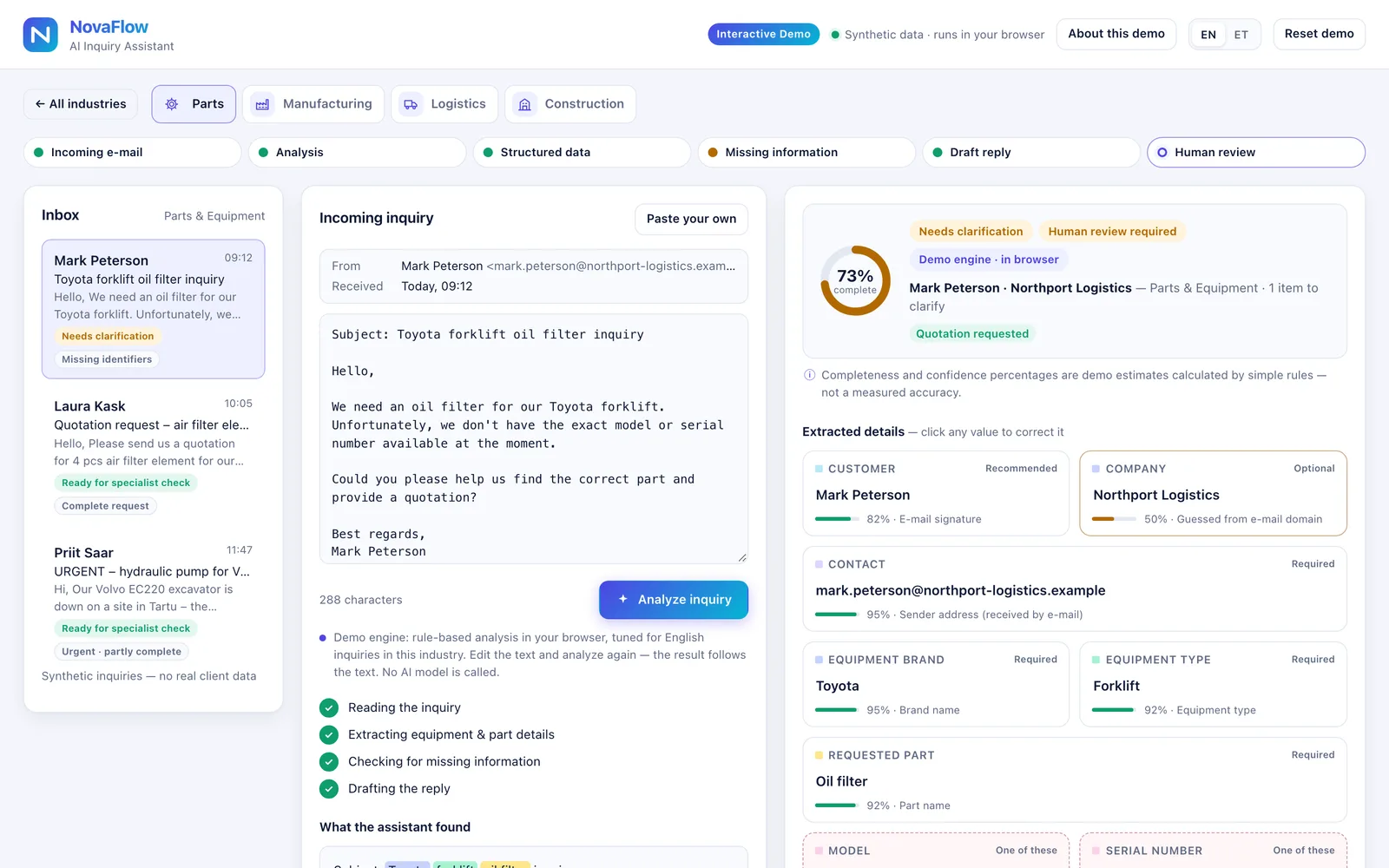
Task: Open the Analysis step
Action: (x=357, y=153)
